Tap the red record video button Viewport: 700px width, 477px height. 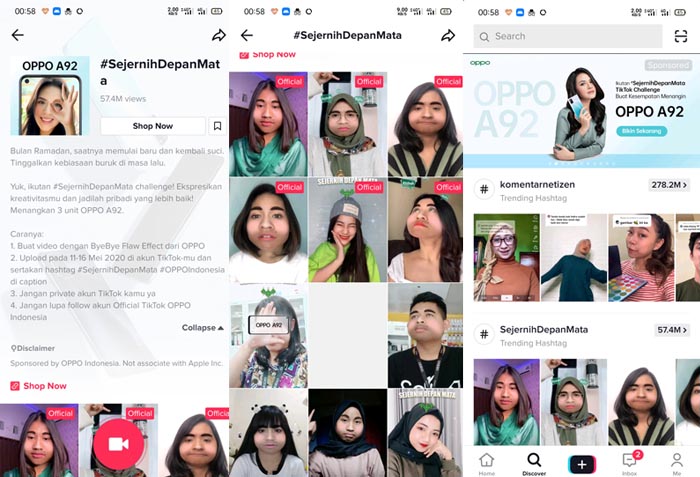[118, 444]
